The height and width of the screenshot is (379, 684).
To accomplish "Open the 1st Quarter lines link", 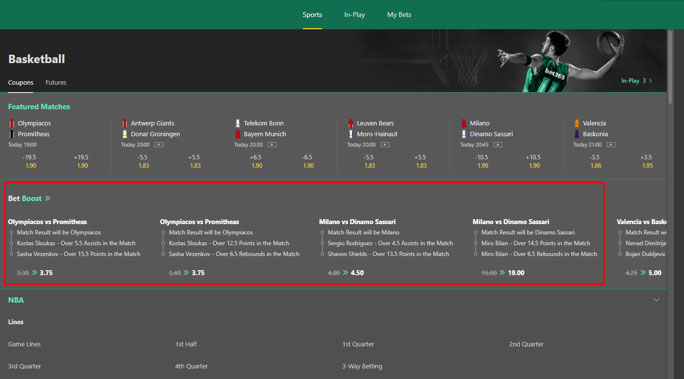I will coord(358,344).
